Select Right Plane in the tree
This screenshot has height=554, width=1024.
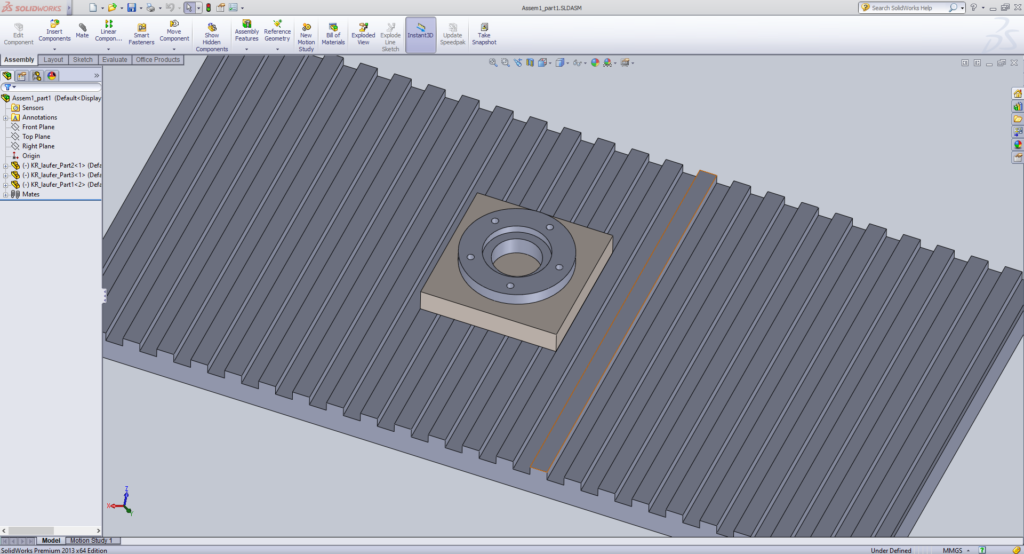(x=39, y=146)
